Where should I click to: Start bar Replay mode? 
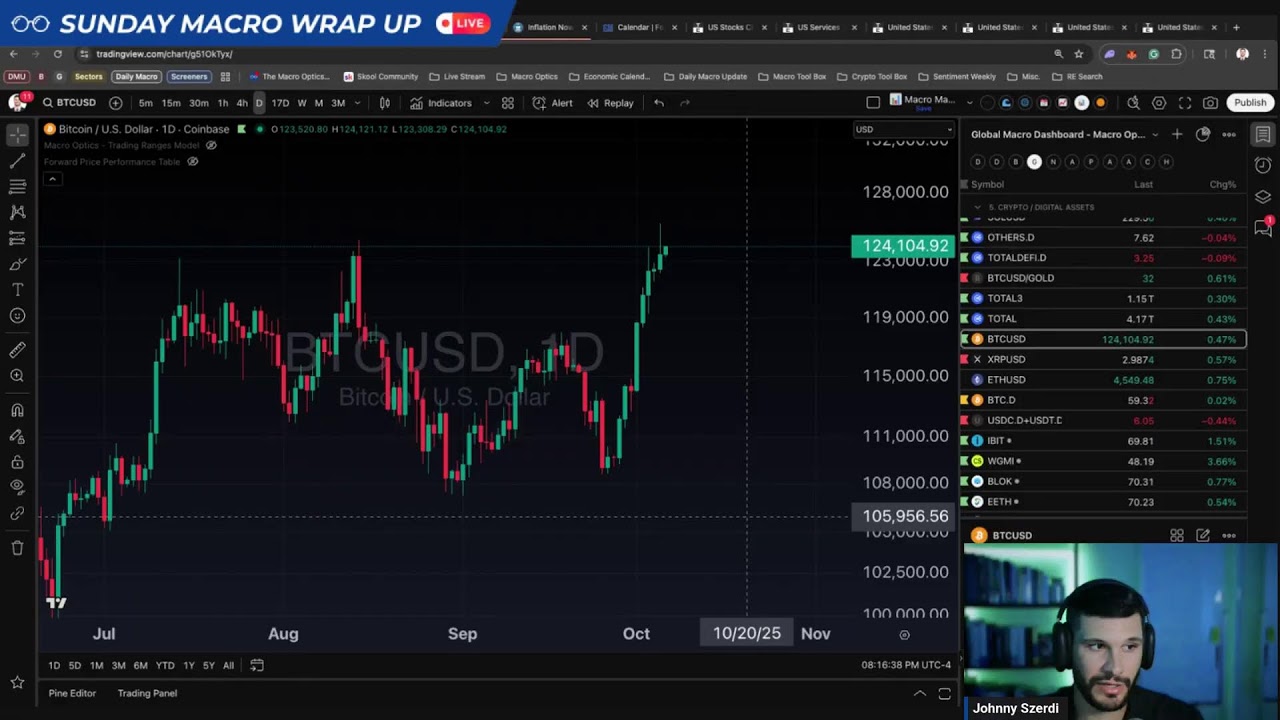click(x=610, y=103)
